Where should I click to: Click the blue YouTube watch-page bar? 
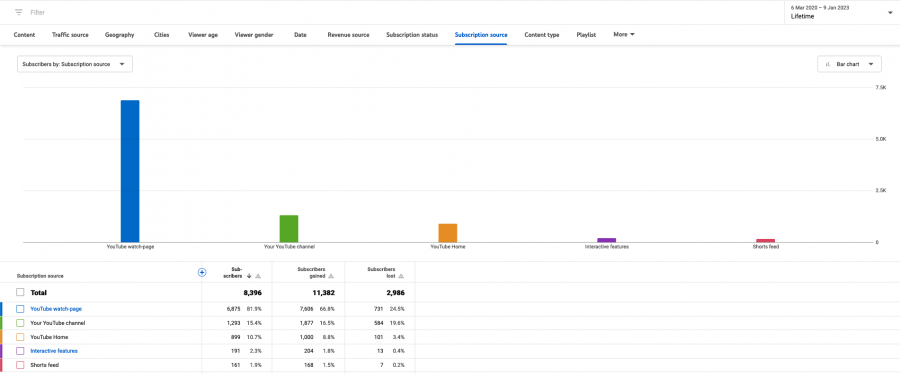[x=130, y=171]
